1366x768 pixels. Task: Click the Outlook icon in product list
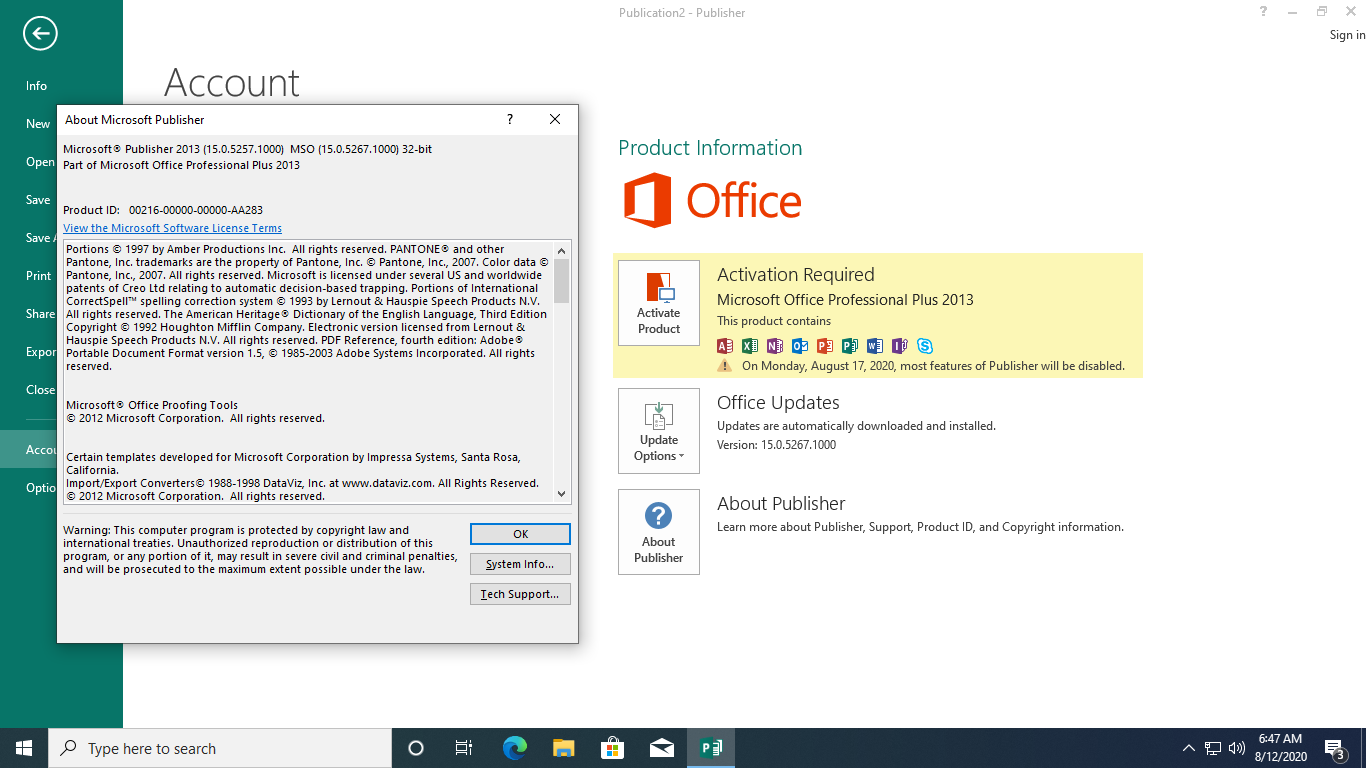[x=800, y=346]
